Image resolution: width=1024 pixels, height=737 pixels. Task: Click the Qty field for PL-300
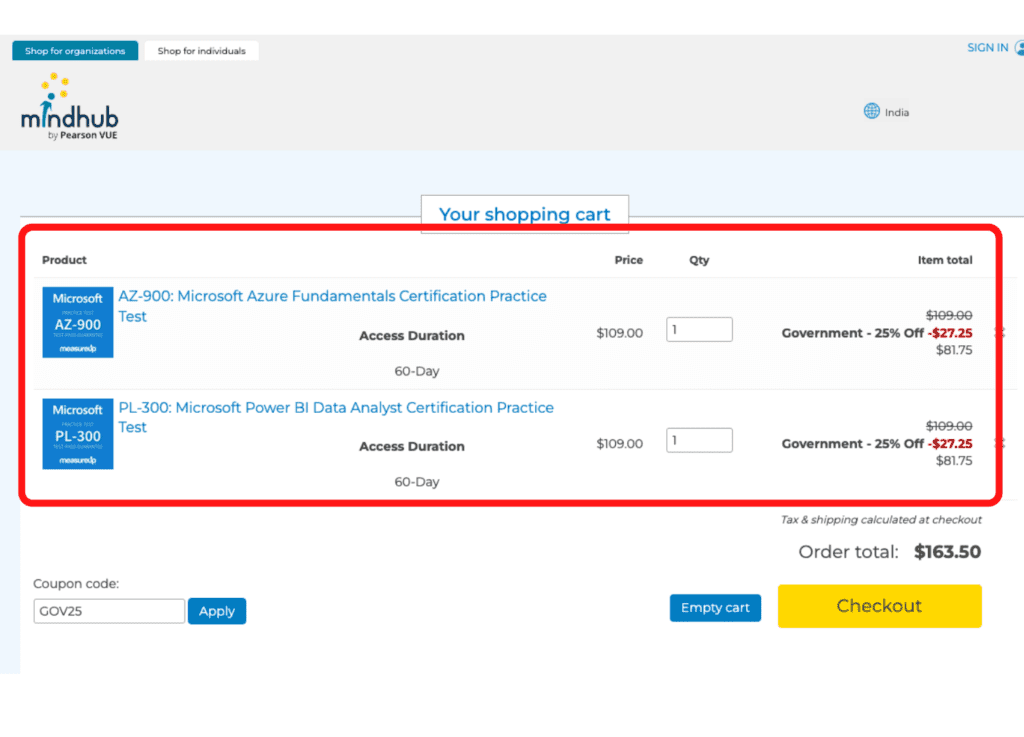[698, 439]
